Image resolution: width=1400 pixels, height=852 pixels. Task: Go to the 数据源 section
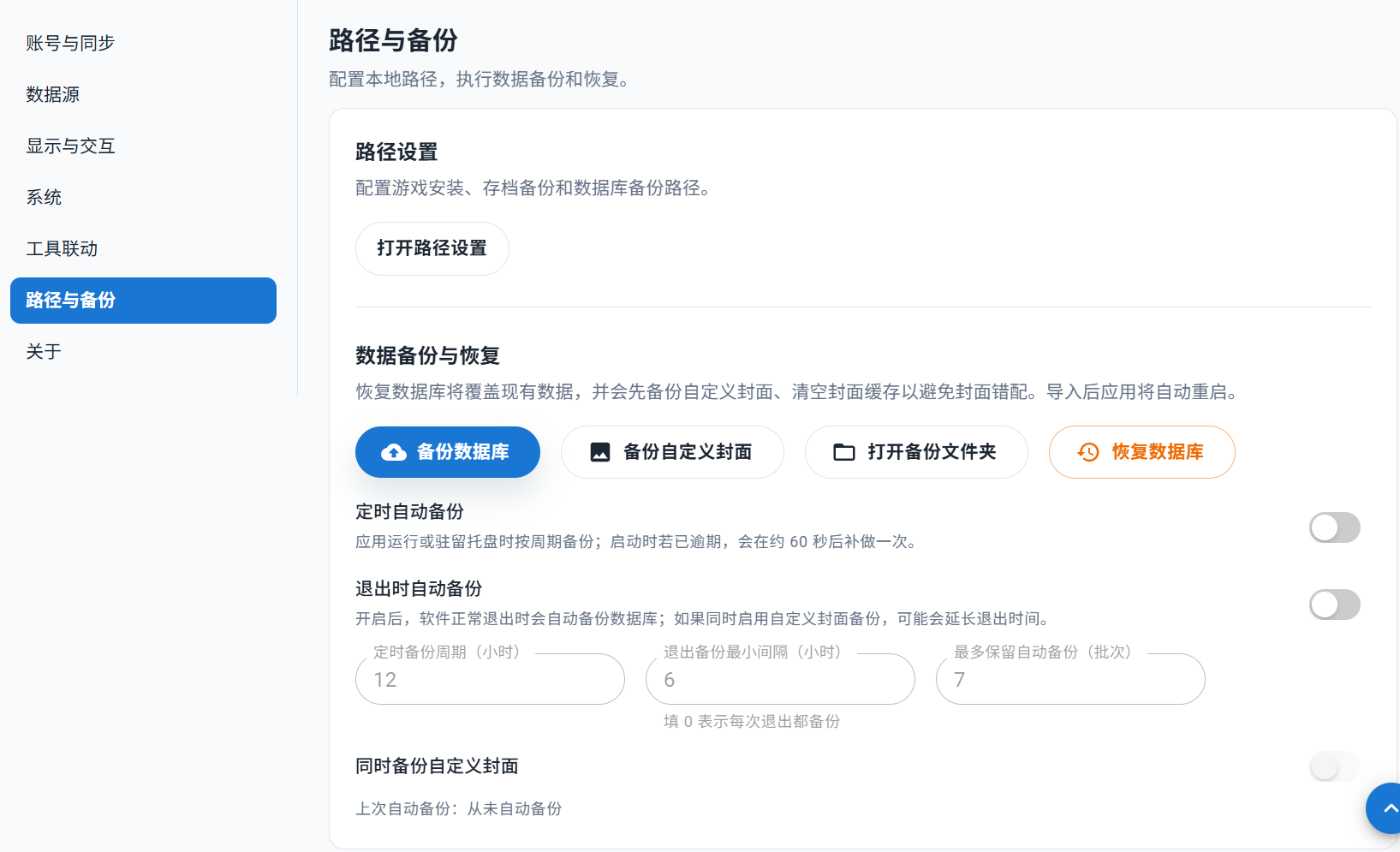coord(143,94)
